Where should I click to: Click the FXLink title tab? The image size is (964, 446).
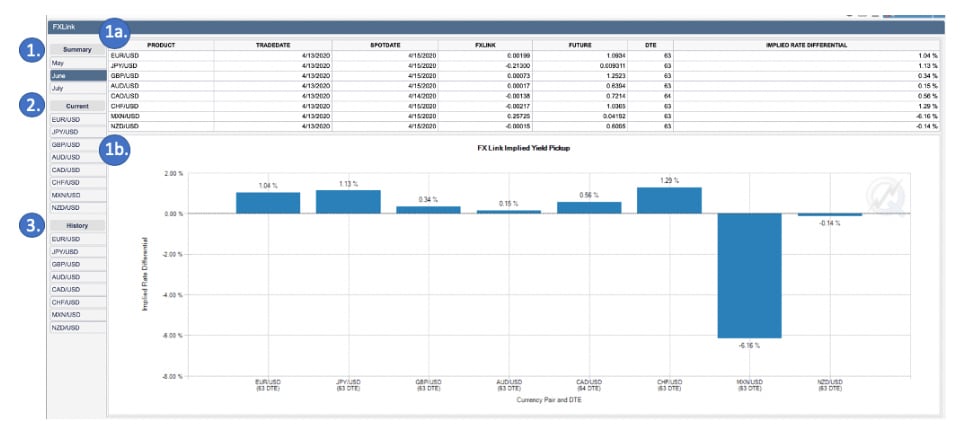pyautogui.click(x=64, y=27)
